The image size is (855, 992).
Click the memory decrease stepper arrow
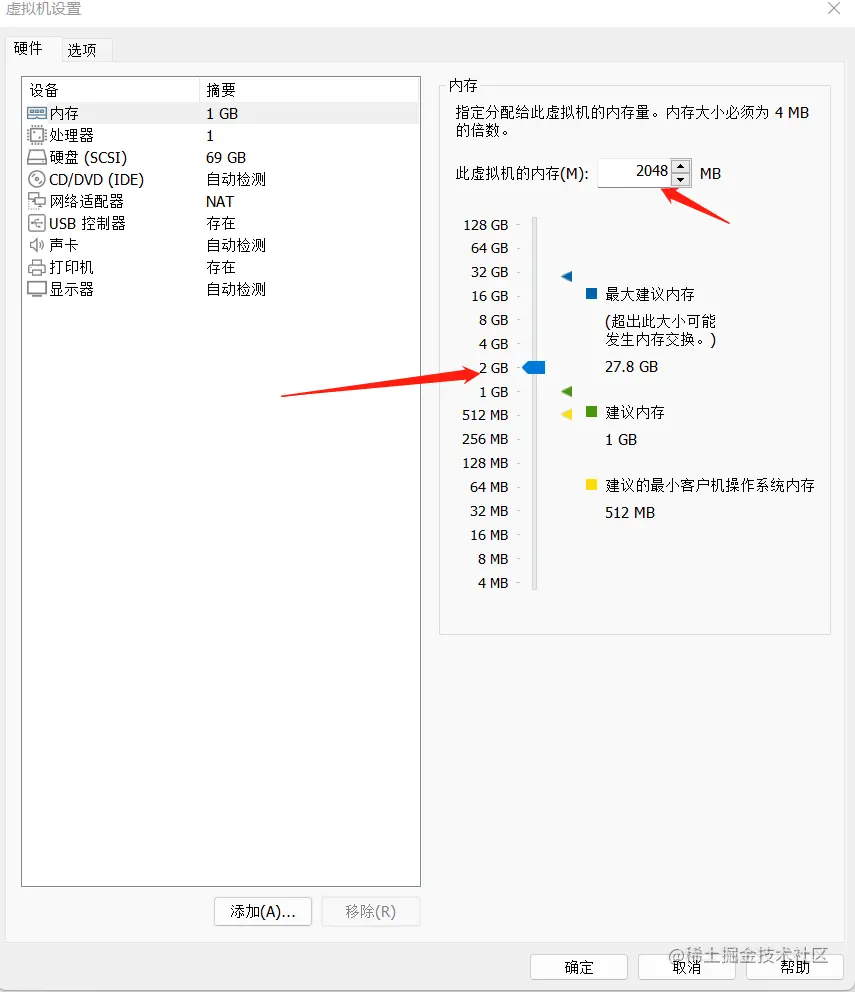tap(680, 179)
